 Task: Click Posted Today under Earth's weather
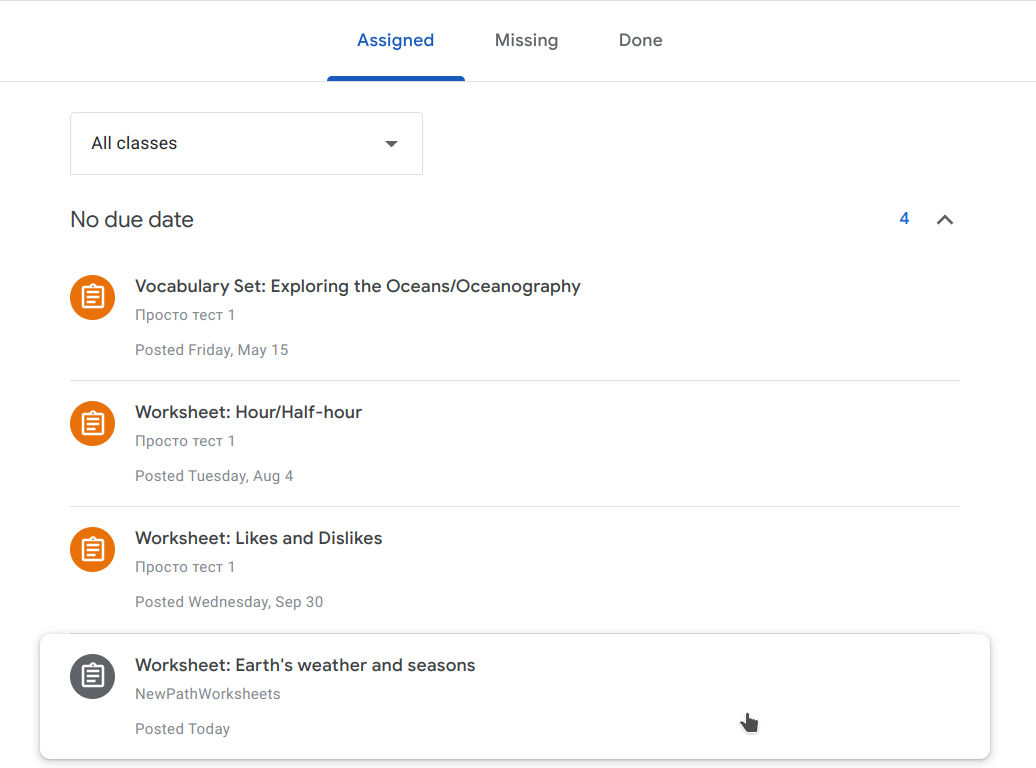(x=182, y=729)
